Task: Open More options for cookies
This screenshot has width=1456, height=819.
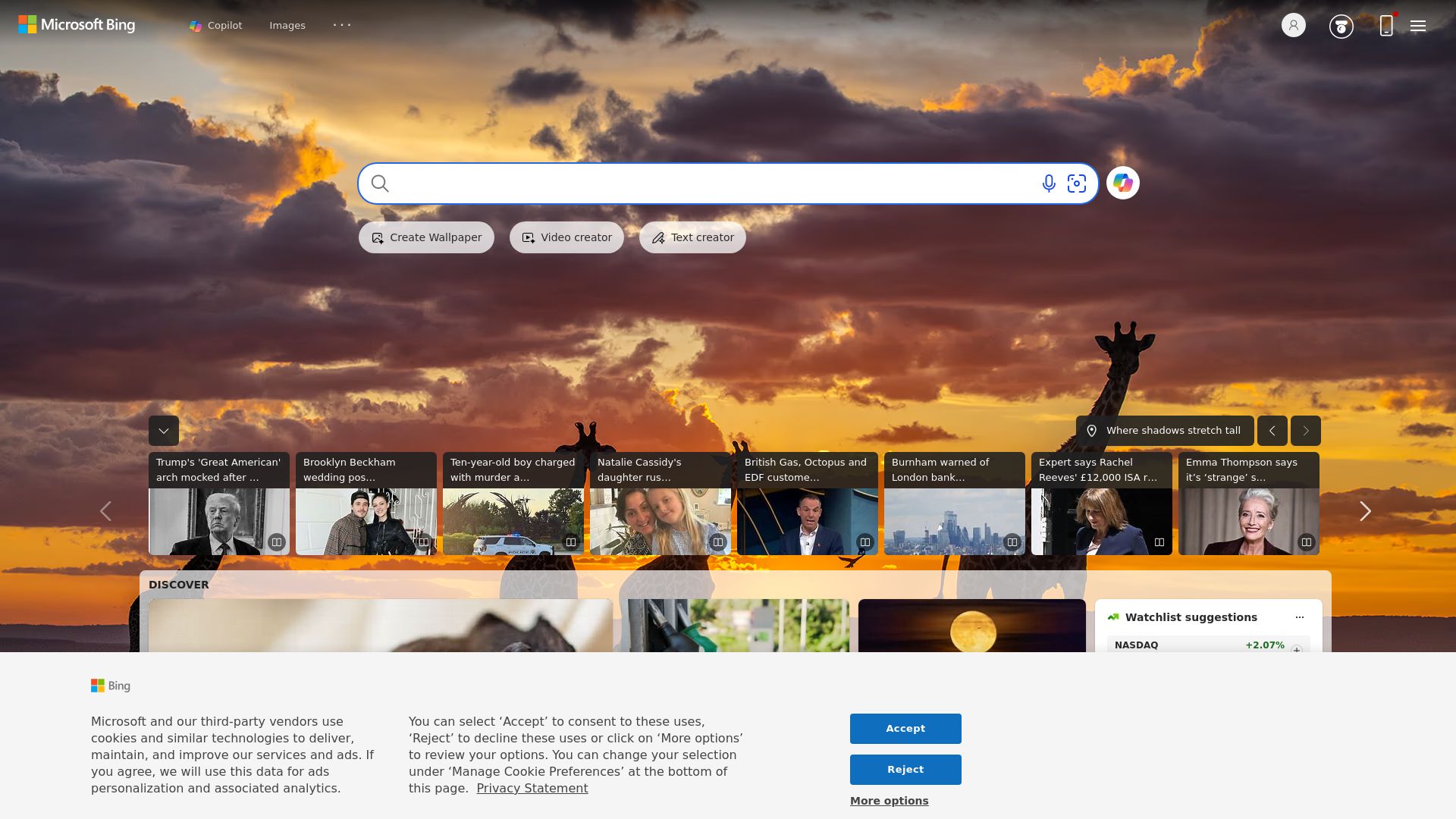Action: tap(890, 801)
